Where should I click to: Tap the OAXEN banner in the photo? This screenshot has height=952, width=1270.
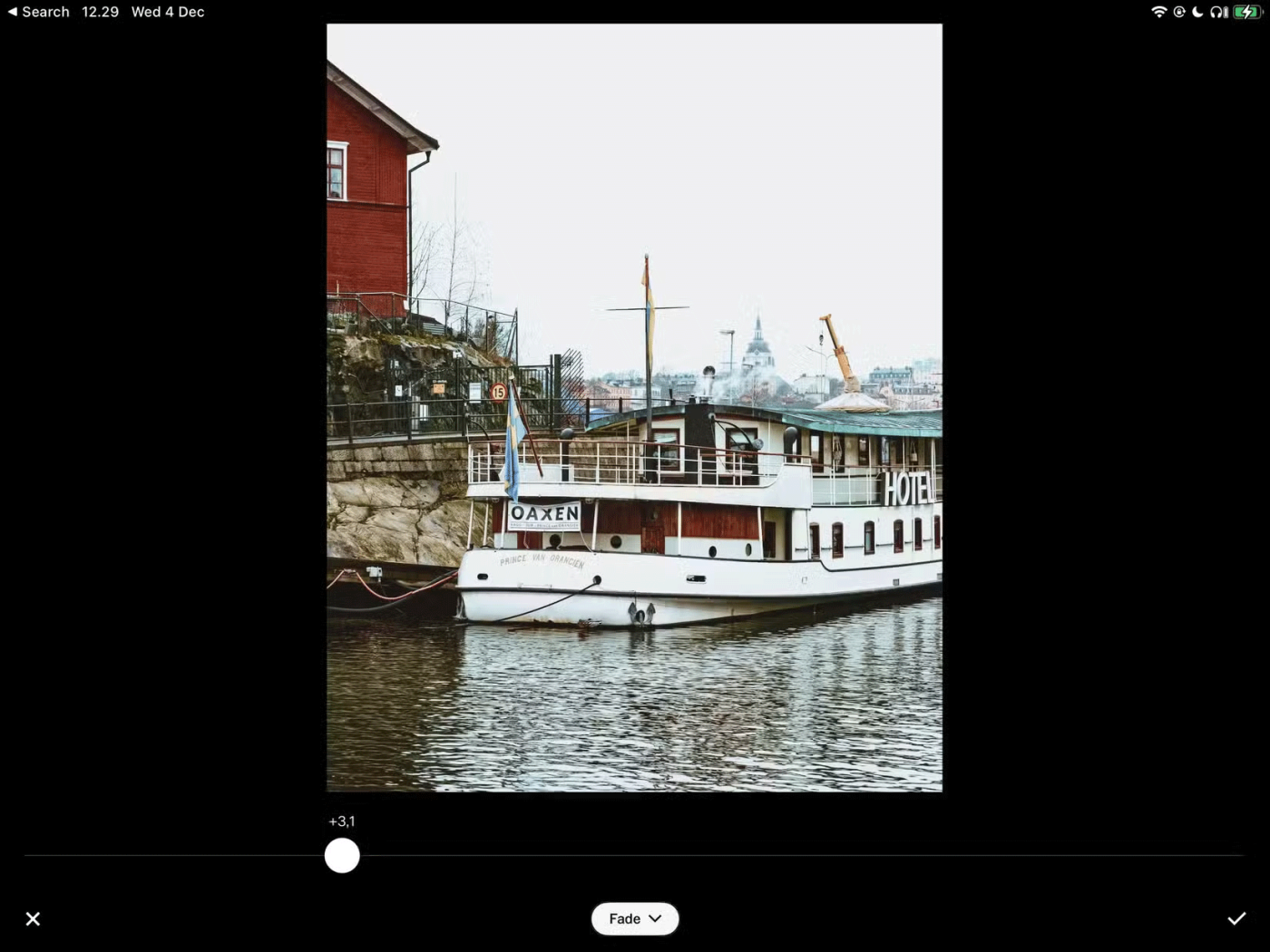(x=544, y=515)
